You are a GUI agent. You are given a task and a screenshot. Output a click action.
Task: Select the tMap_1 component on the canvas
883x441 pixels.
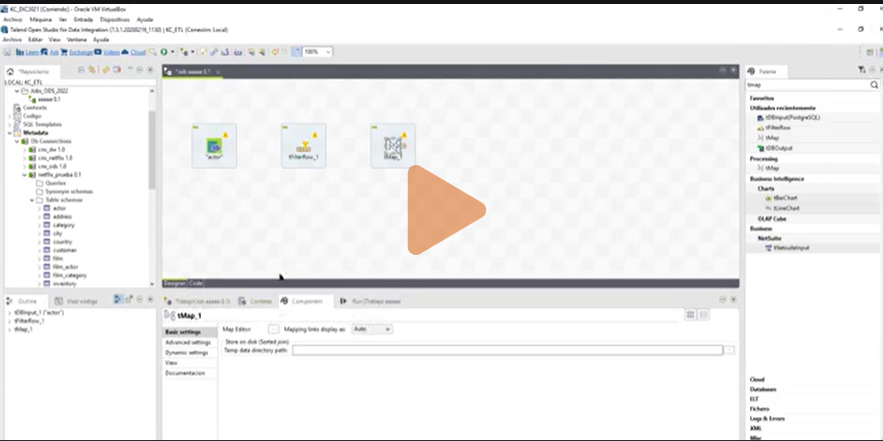click(x=393, y=146)
